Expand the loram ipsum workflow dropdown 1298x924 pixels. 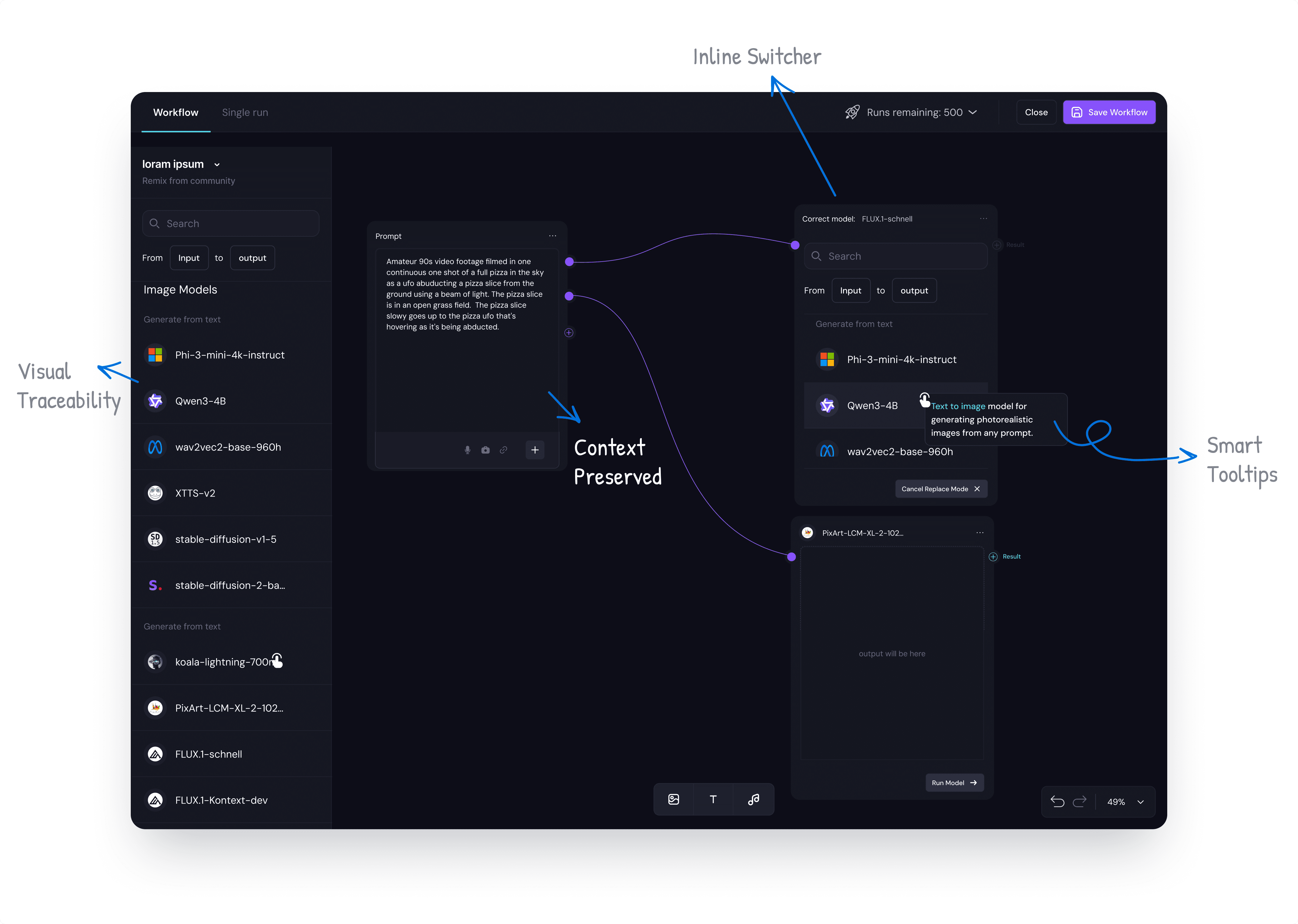(217, 164)
